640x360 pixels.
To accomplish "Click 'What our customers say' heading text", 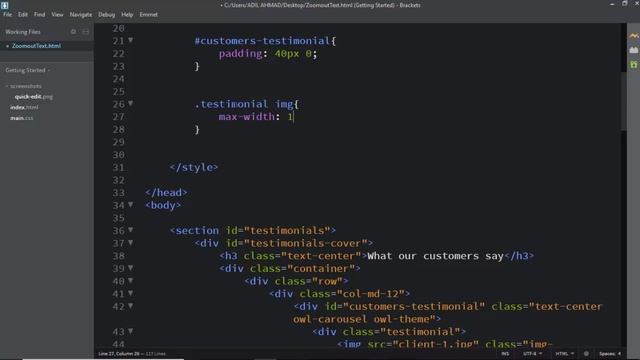I will point(436,256).
